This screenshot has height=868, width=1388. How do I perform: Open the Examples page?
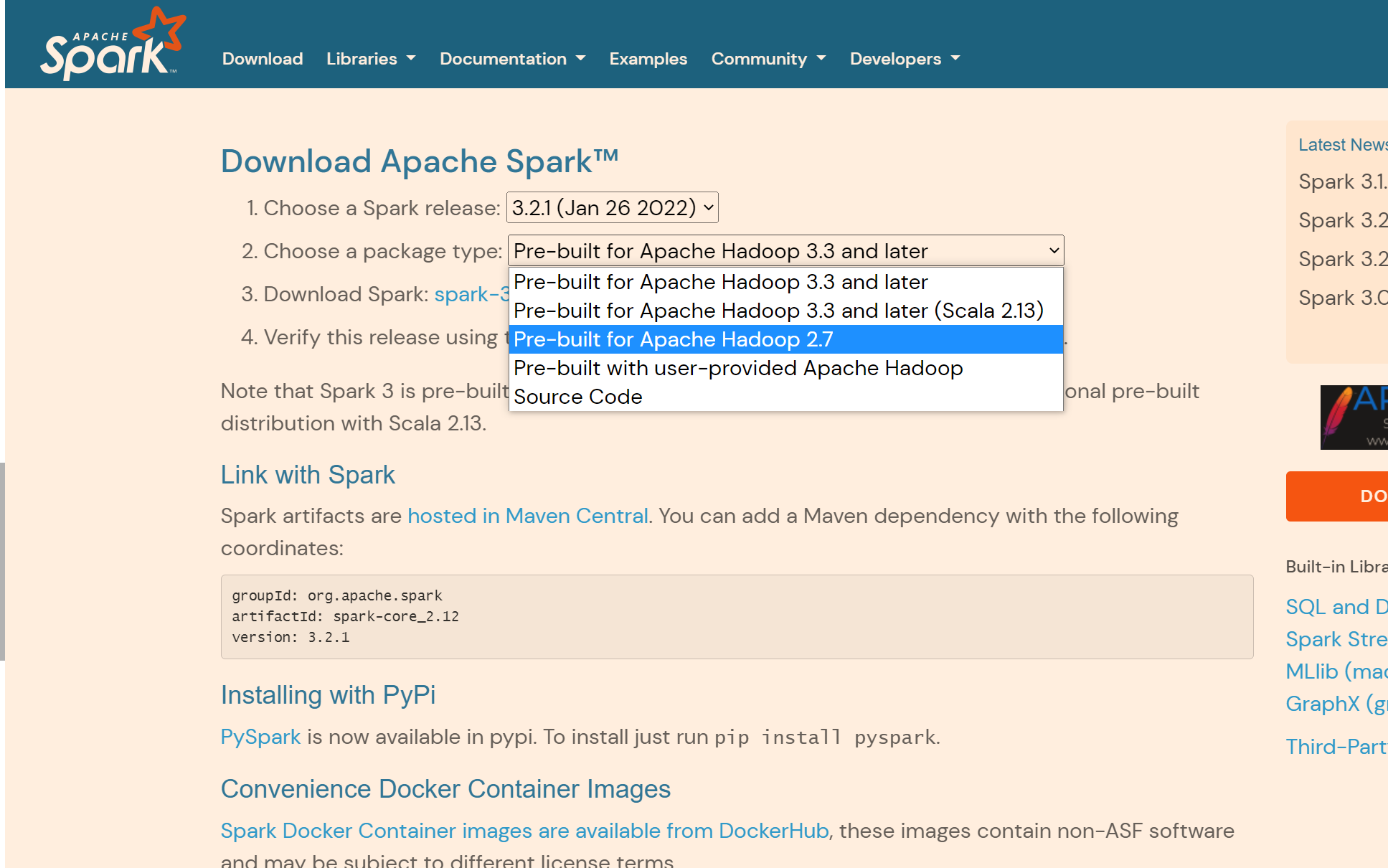[x=648, y=59]
